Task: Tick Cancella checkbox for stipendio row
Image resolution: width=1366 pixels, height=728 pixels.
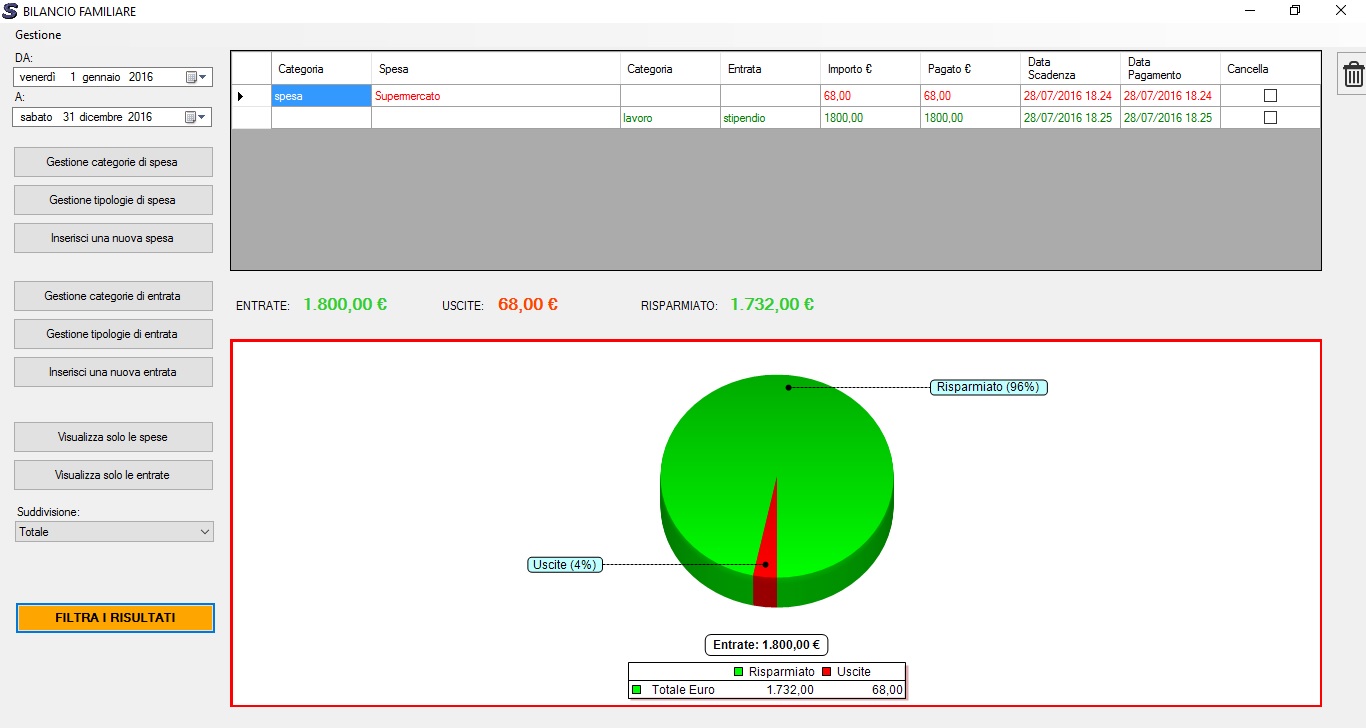Action: [1271, 117]
